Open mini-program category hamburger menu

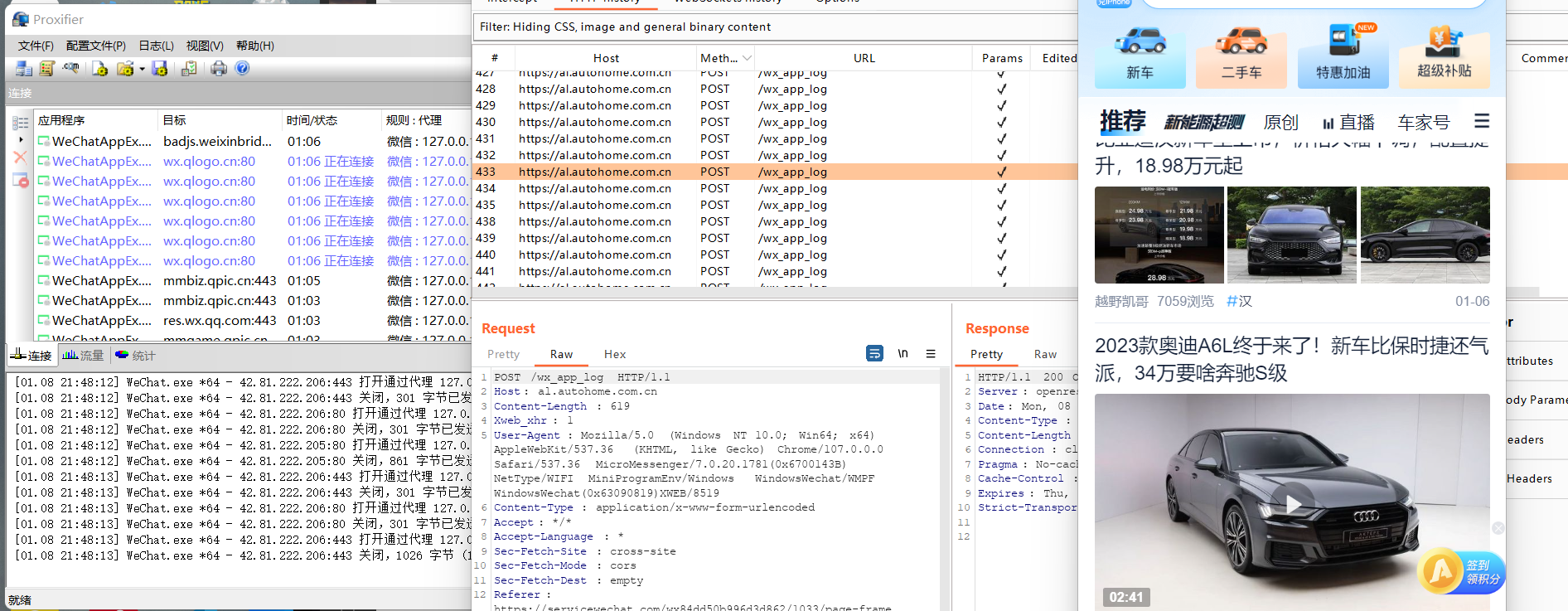click(1482, 121)
